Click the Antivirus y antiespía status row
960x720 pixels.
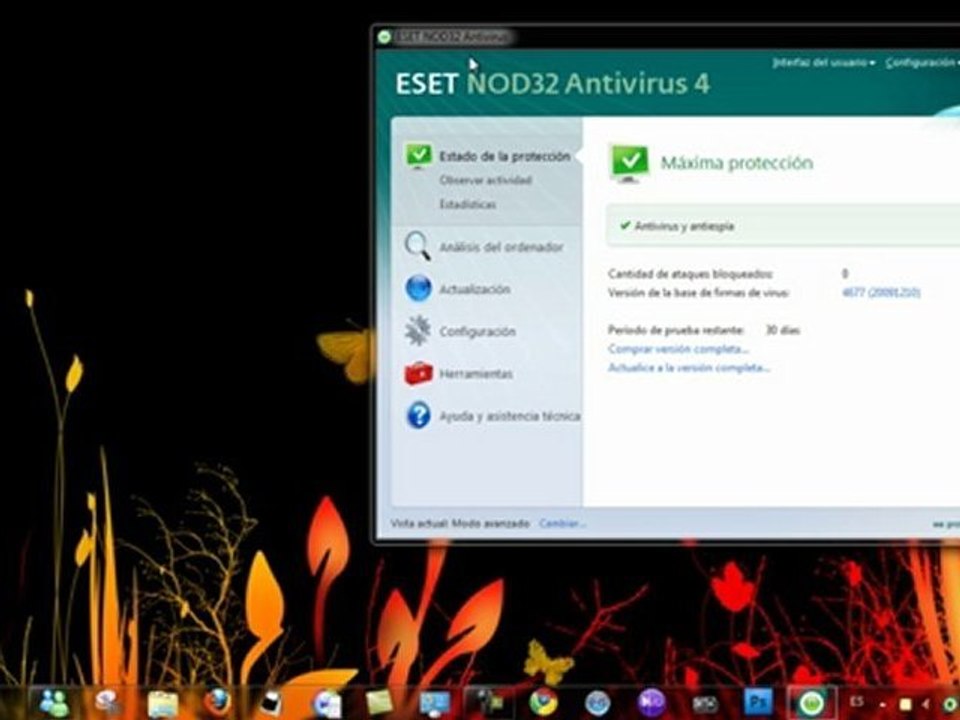pos(783,226)
